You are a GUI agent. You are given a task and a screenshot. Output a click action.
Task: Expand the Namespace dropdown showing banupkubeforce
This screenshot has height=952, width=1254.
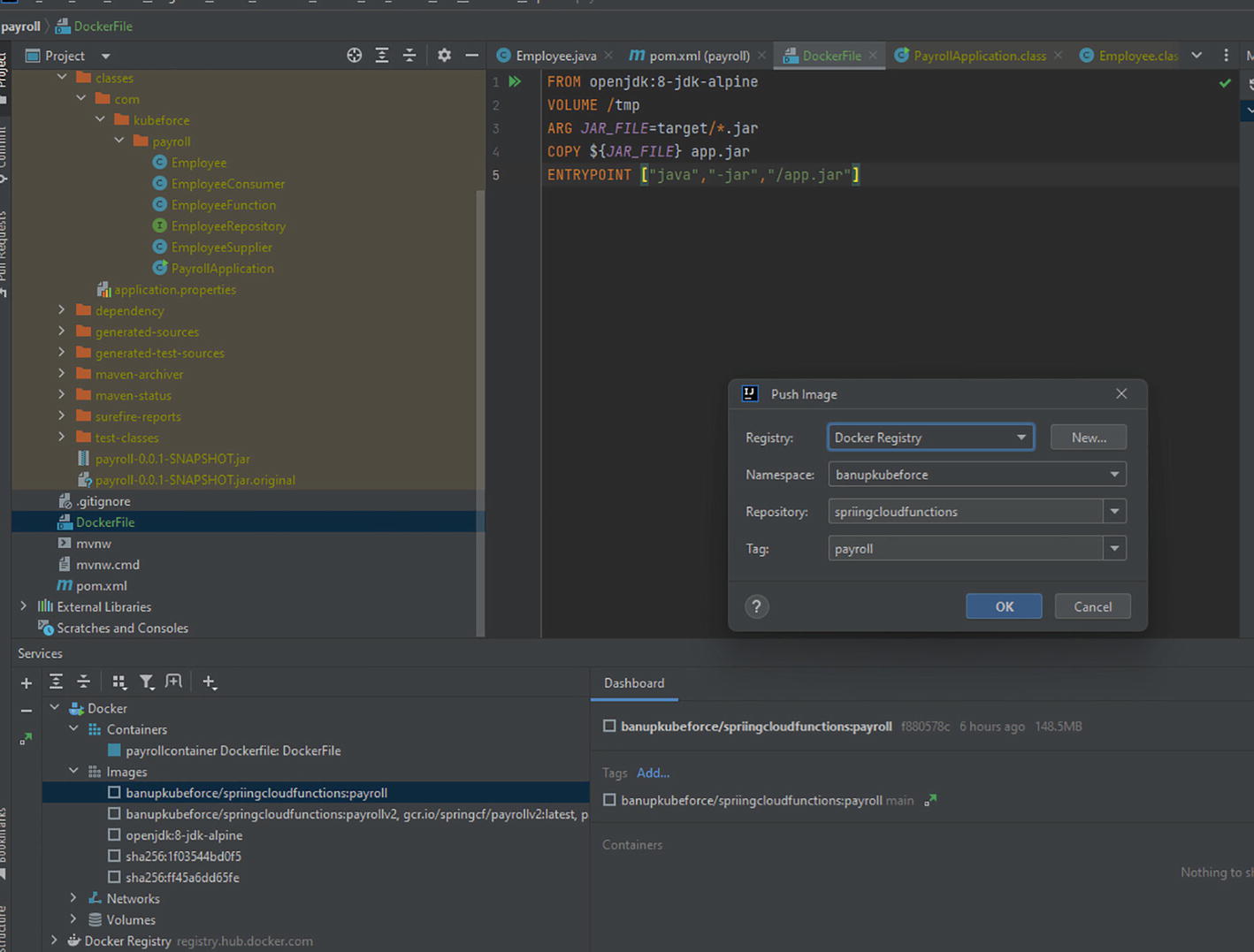(x=1114, y=475)
